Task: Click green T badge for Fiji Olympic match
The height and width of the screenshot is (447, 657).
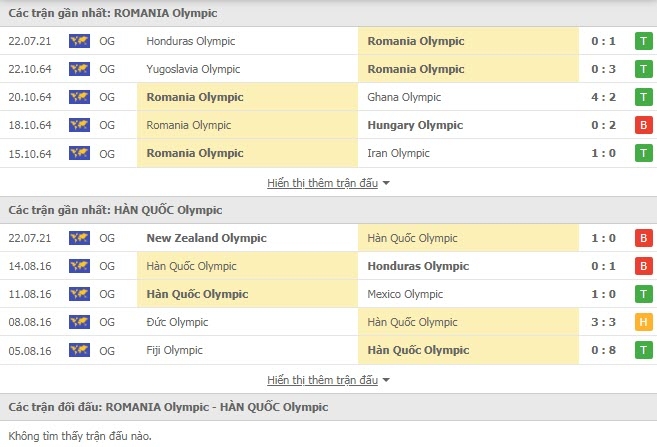Action: click(x=644, y=350)
